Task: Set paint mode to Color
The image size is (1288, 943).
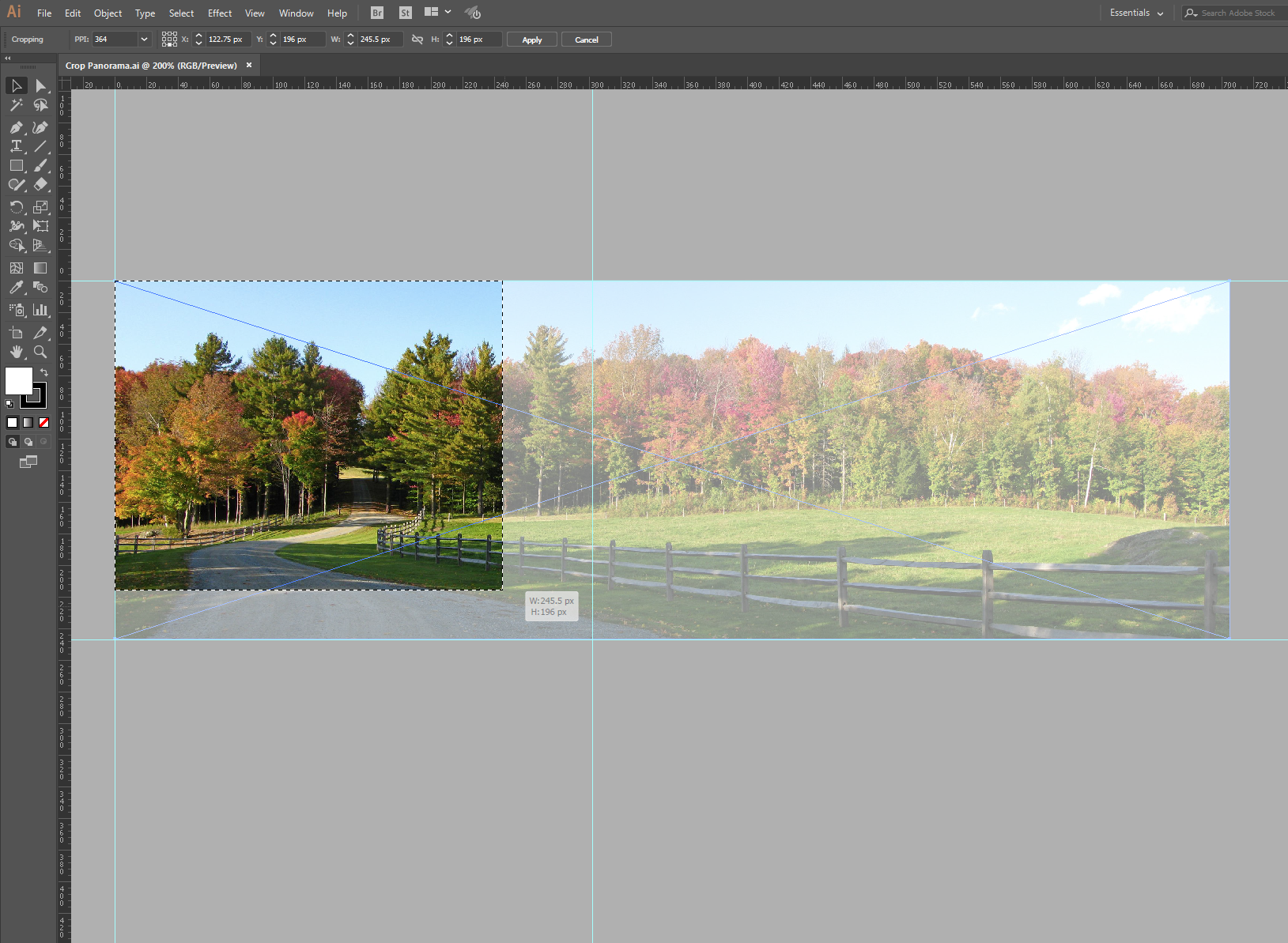Action: click(12, 423)
